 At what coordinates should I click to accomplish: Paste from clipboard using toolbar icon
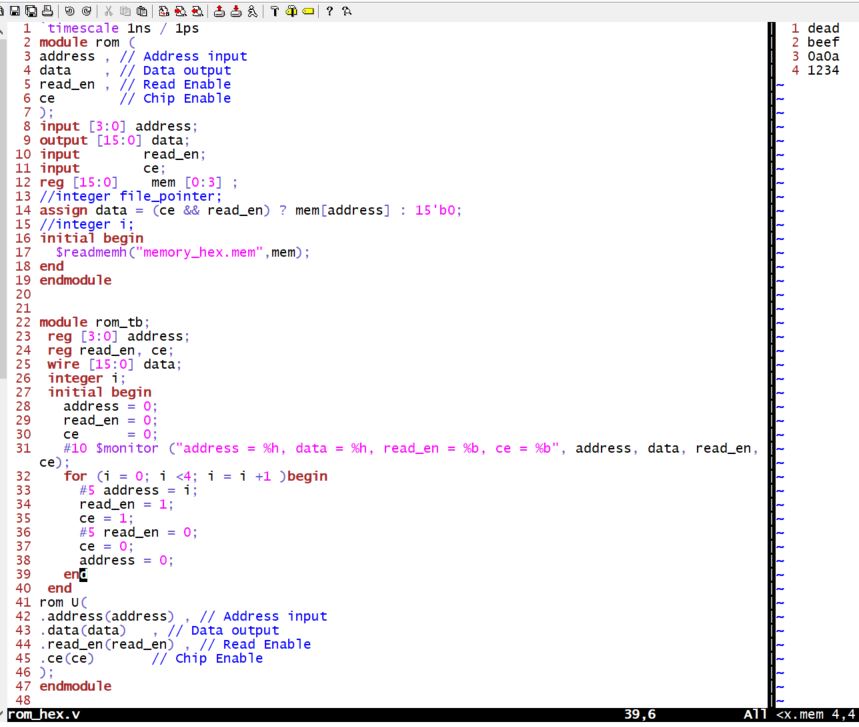(142, 10)
